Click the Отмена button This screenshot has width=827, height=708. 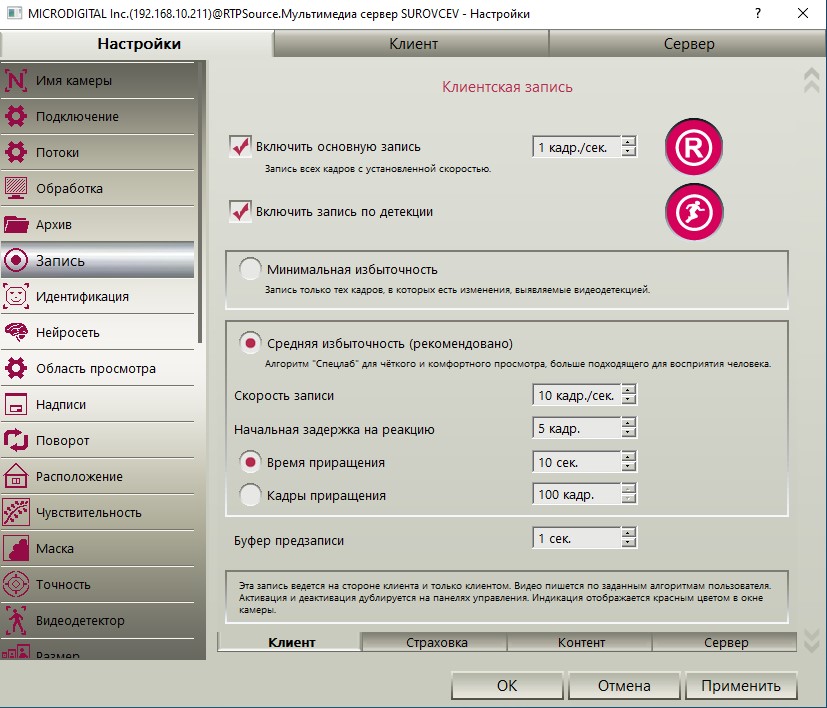click(624, 685)
